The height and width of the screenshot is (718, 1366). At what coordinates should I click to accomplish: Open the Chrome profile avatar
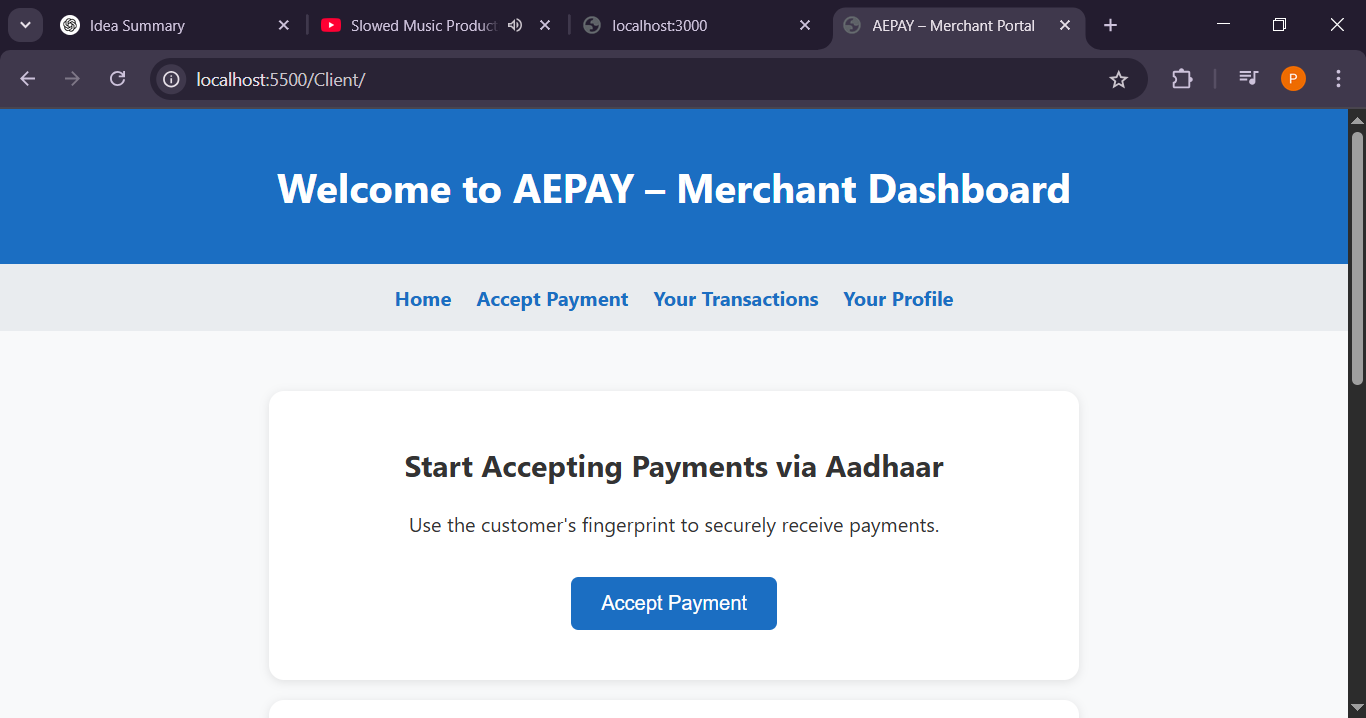click(1293, 79)
